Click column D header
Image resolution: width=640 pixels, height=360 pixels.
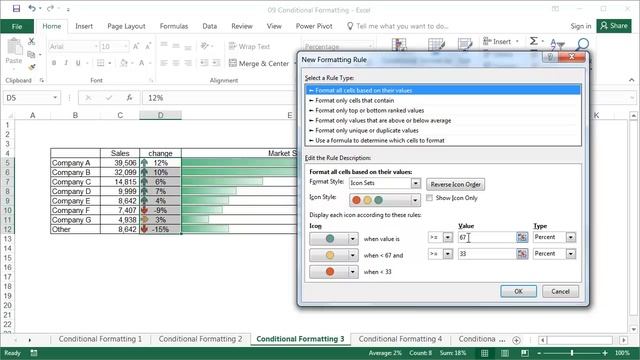coord(160,116)
